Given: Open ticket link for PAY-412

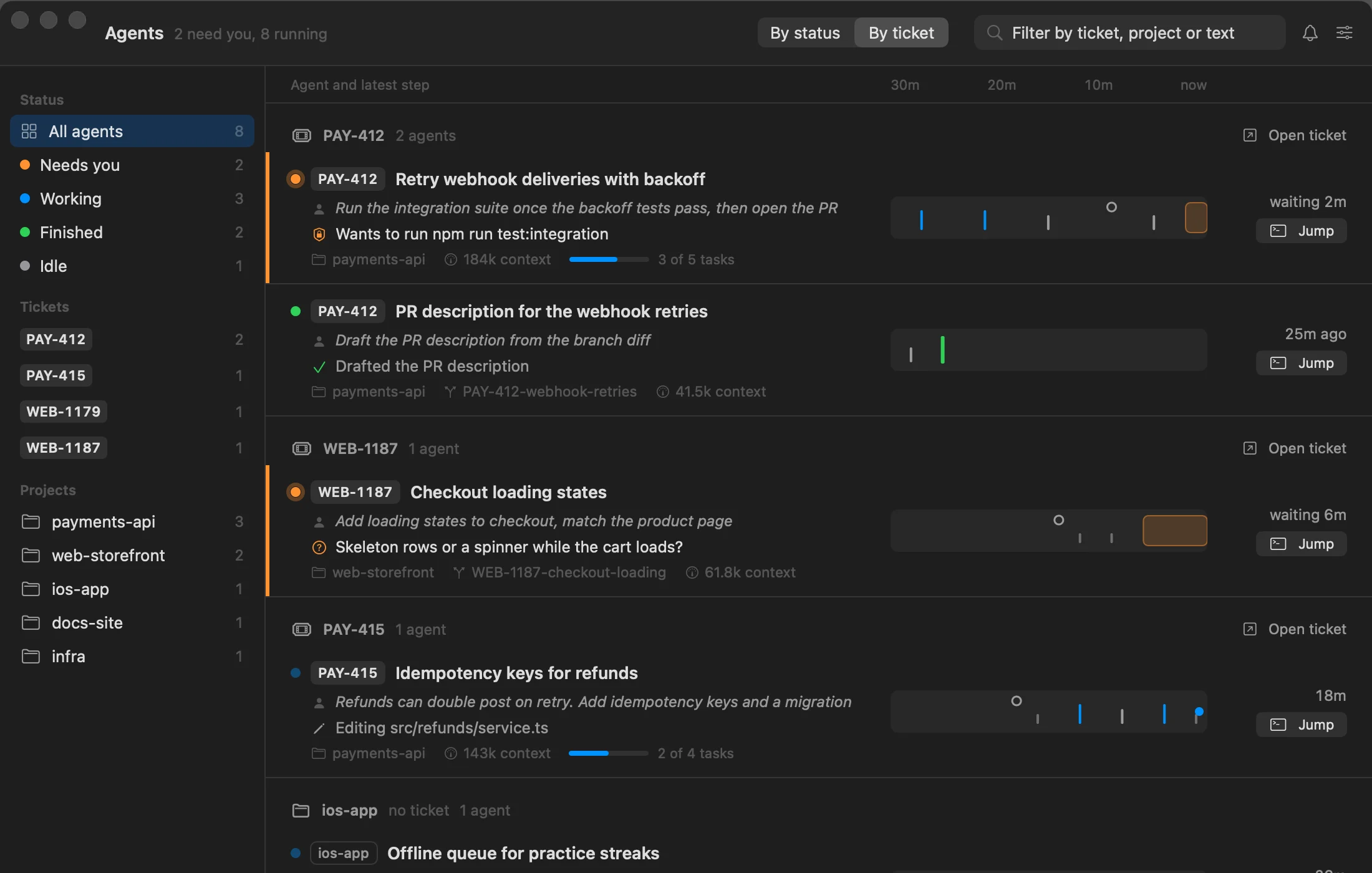Looking at the screenshot, I should pyautogui.click(x=1295, y=135).
